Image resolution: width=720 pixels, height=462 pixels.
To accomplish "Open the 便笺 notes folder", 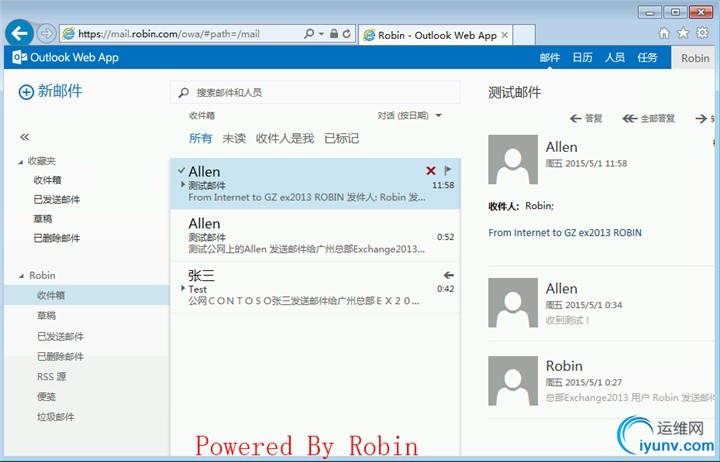I will [x=46, y=397].
